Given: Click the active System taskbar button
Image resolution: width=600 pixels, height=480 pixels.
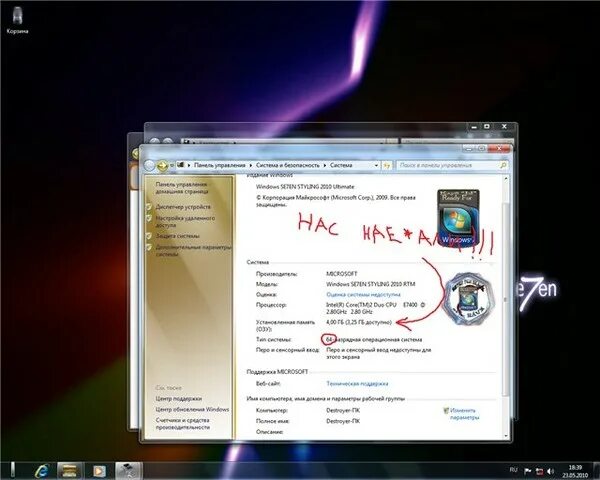Looking at the screenshot, I should 129,470.
